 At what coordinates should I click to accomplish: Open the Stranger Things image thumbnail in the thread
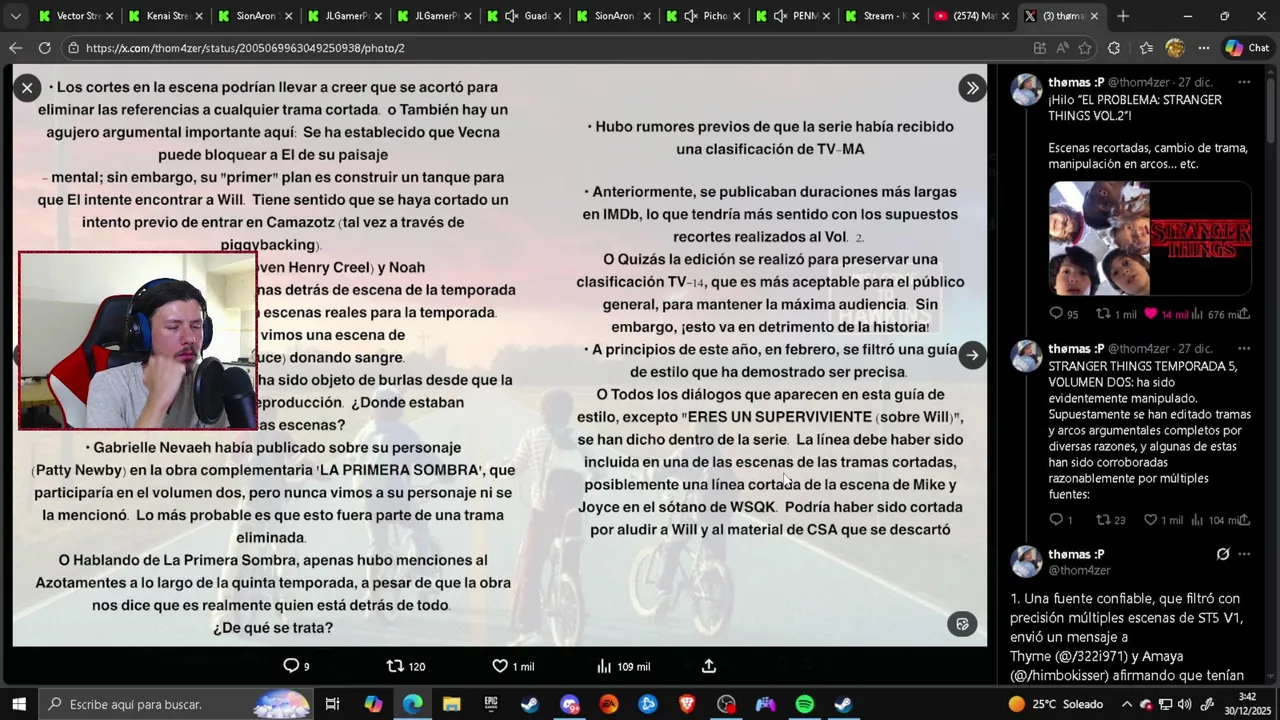pos(1150,238)
